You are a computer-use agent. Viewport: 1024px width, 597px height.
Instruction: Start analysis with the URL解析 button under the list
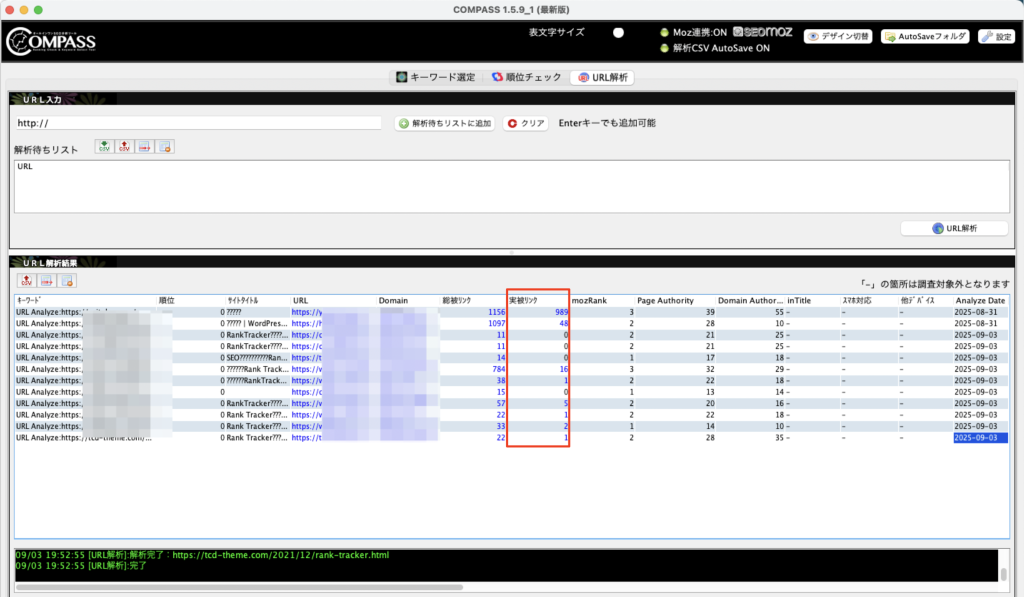tap(954, 228)
